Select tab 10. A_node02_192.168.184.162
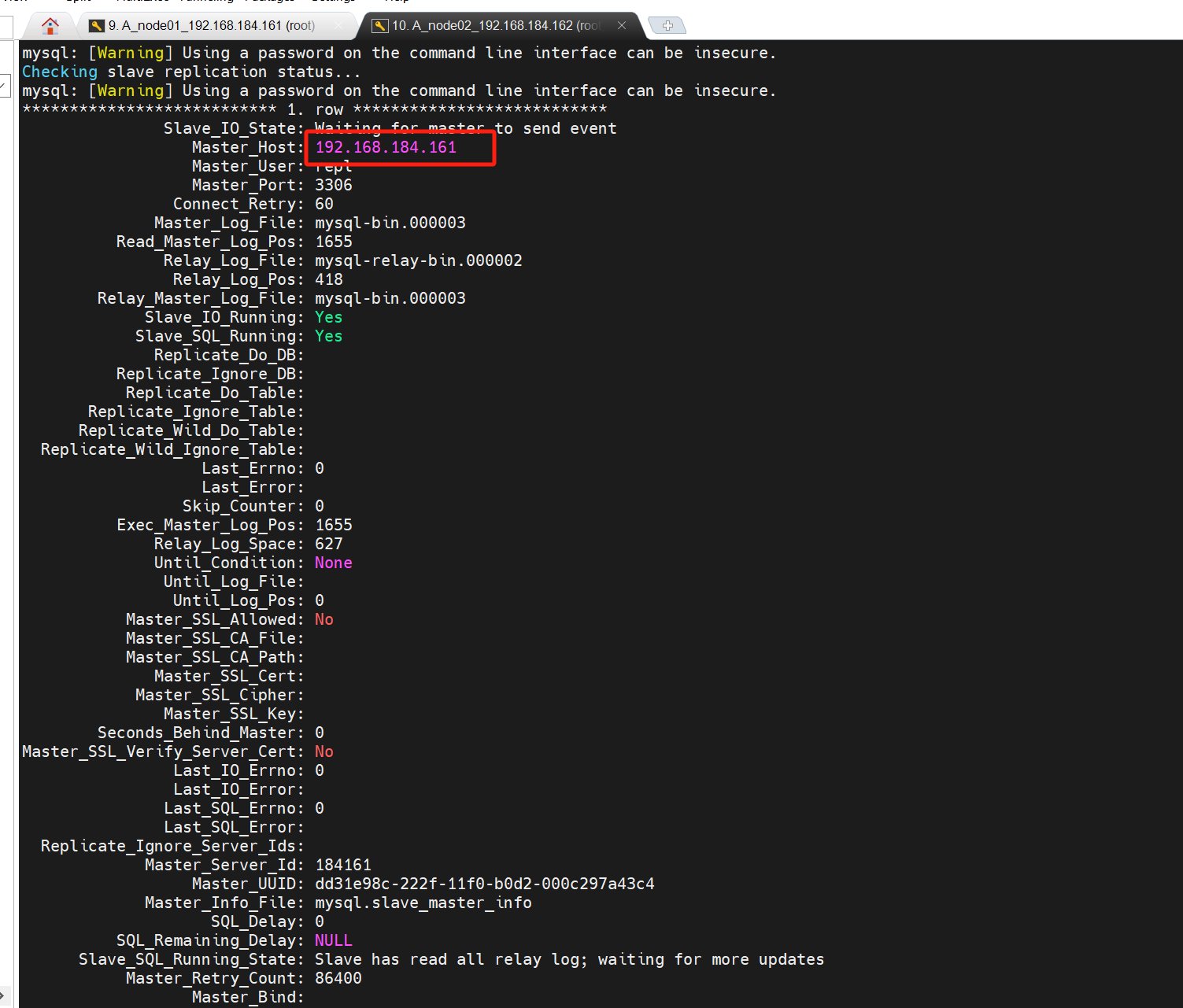Image resolution: width=1183 pixels, height=1008 pixels. [x=495, y=26]
